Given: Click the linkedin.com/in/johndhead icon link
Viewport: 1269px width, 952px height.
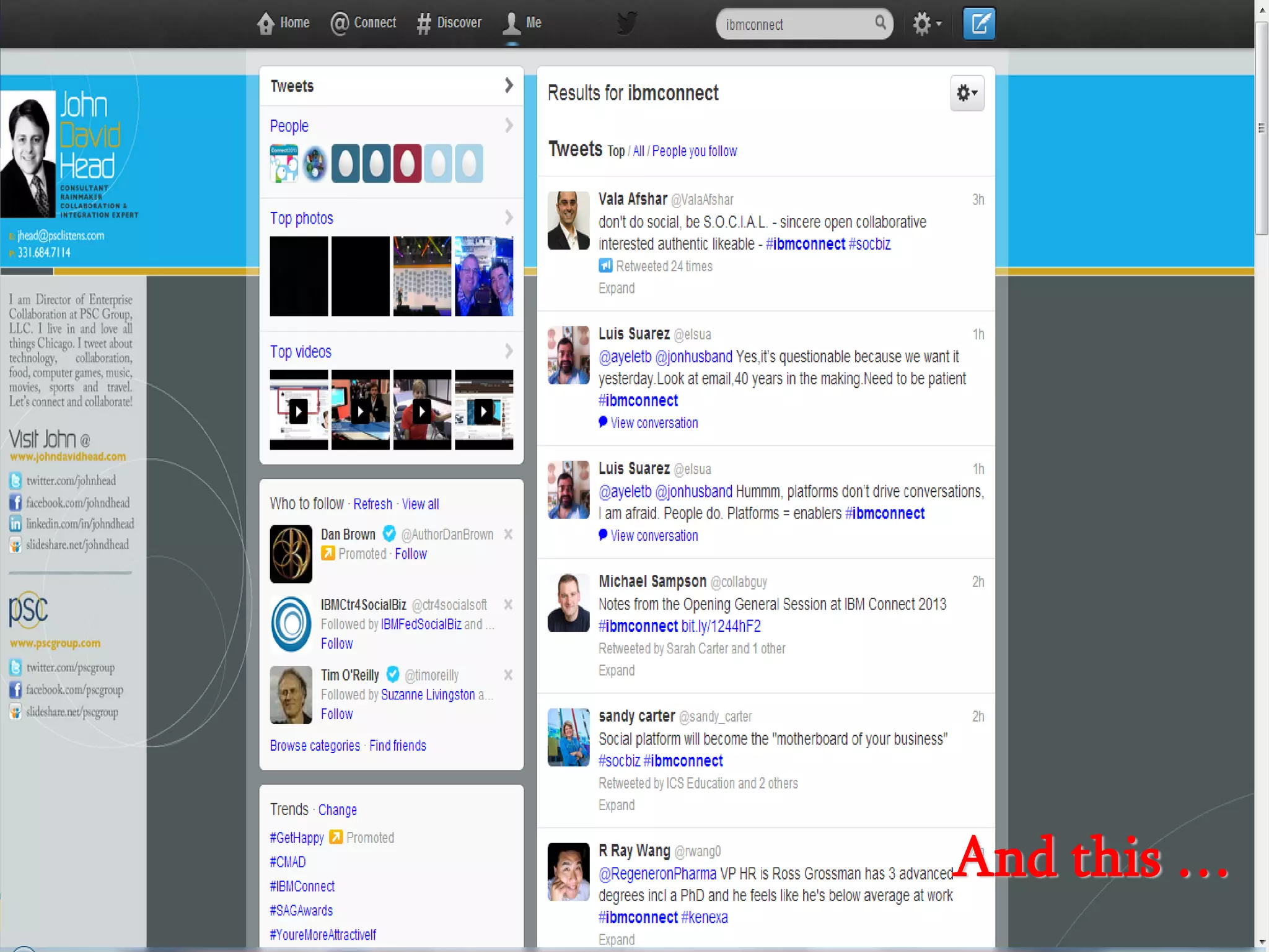Looking at the screenshot, I should [x=15, y=523].
